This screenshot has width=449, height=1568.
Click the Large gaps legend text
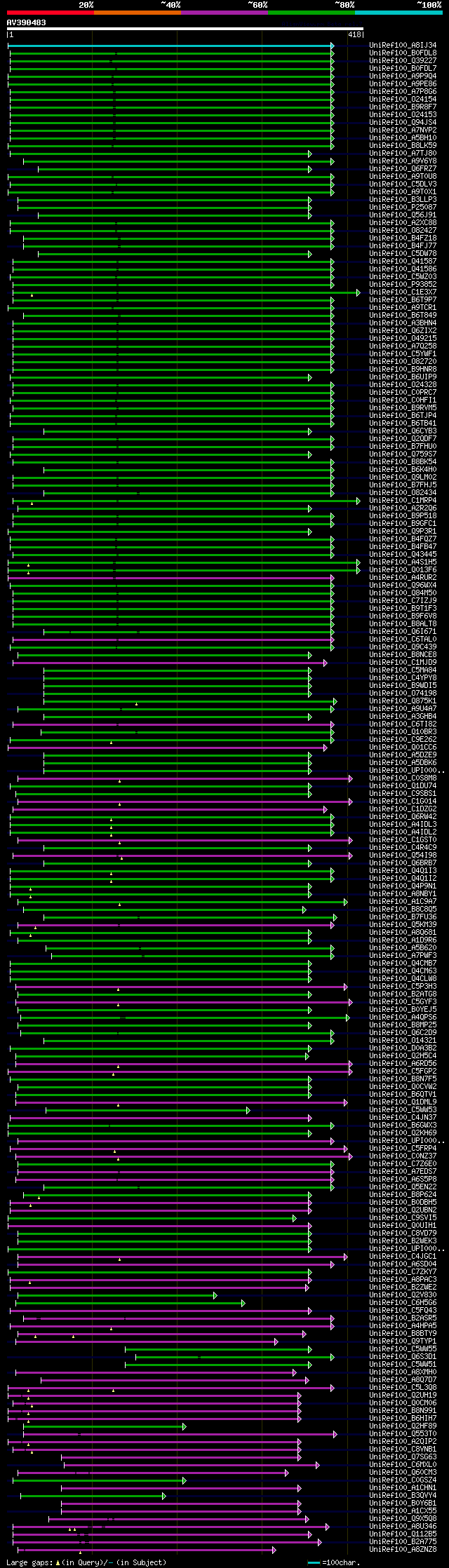point(86,1562)
